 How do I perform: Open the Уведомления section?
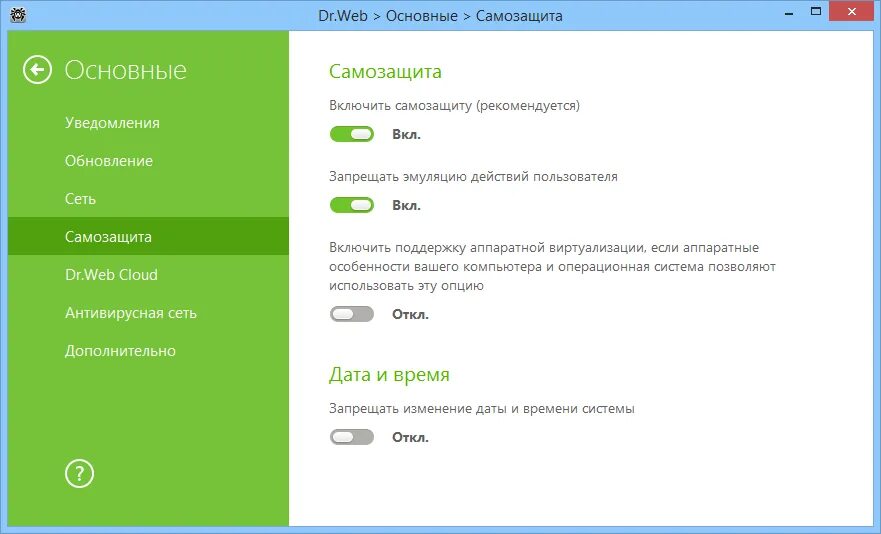click(148, 123)
